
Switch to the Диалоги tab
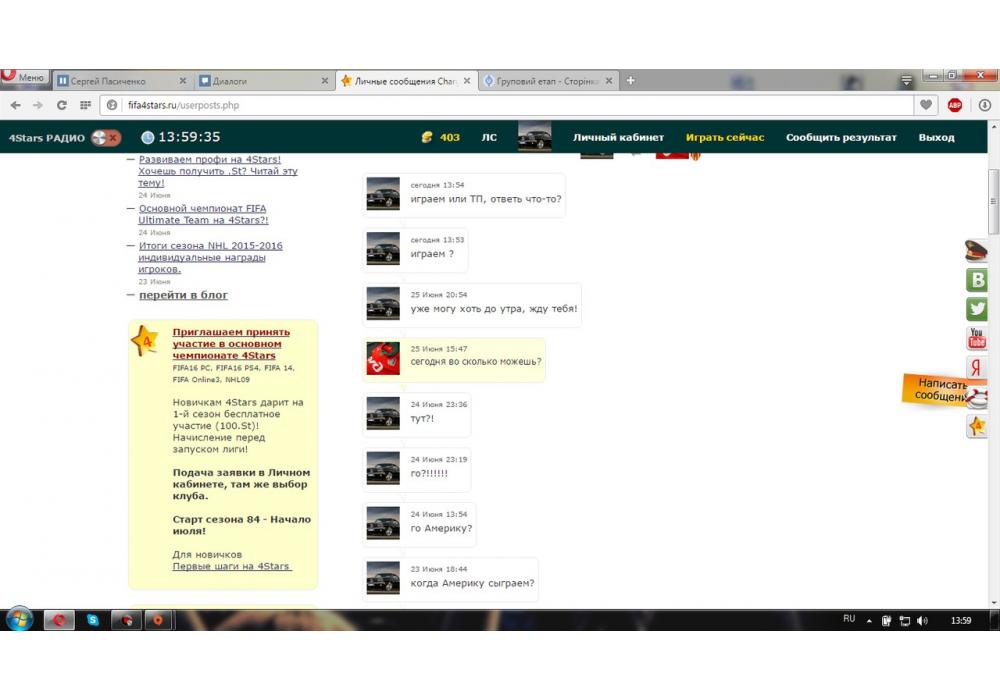click(262, 81)
